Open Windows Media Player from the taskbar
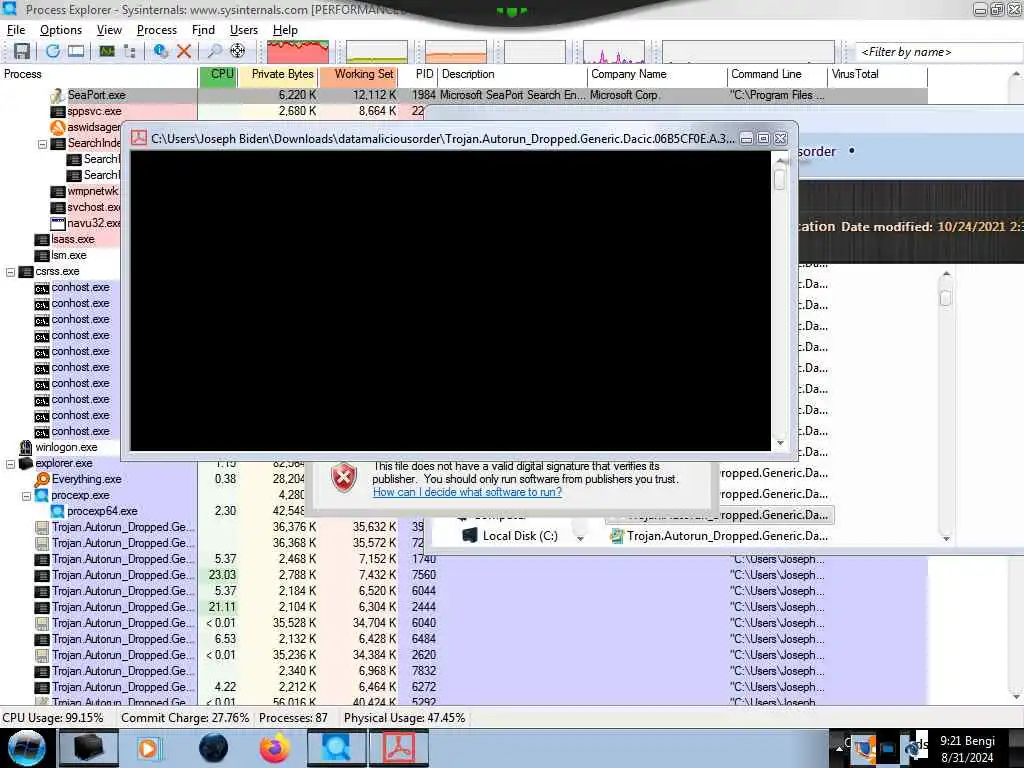This screenshot has height=768, width=1024. pos(148,748)
